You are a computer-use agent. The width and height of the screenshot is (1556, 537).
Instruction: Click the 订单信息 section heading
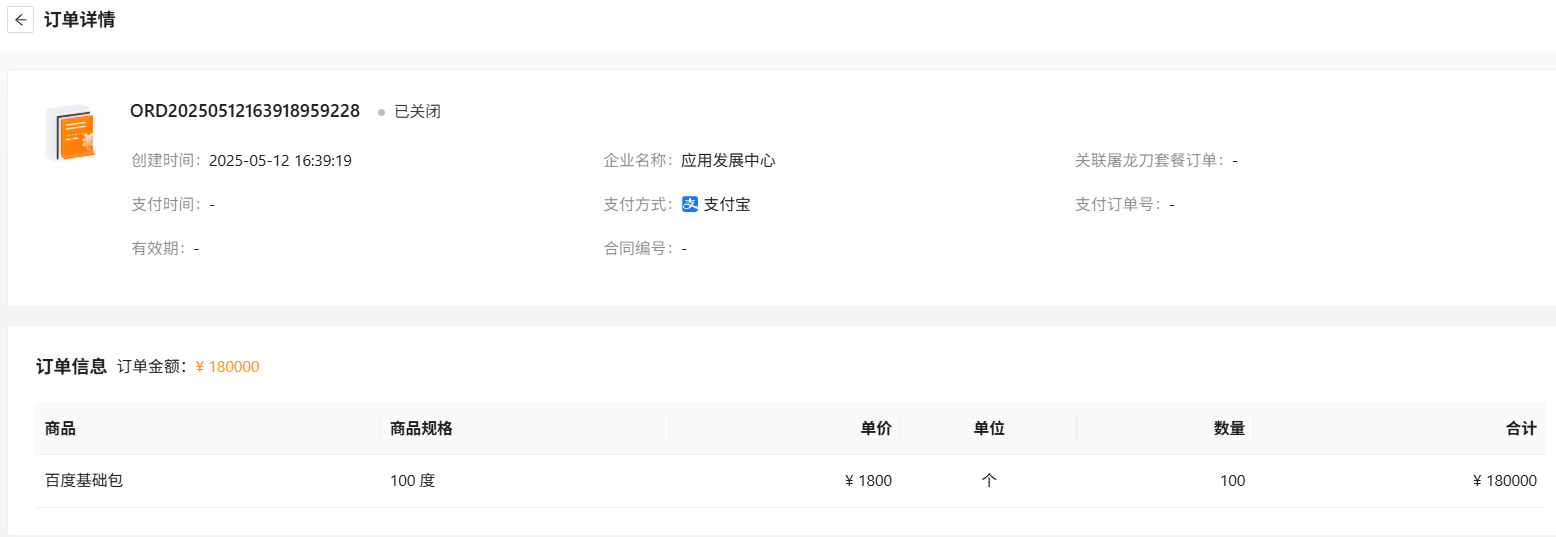[71, 366]
